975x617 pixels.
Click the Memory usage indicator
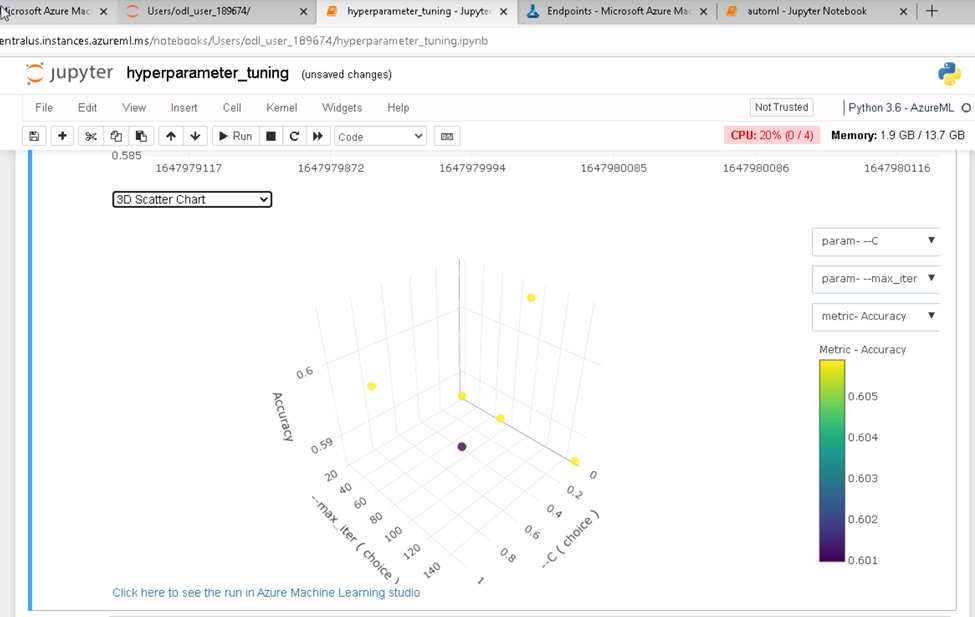(898, 135)
